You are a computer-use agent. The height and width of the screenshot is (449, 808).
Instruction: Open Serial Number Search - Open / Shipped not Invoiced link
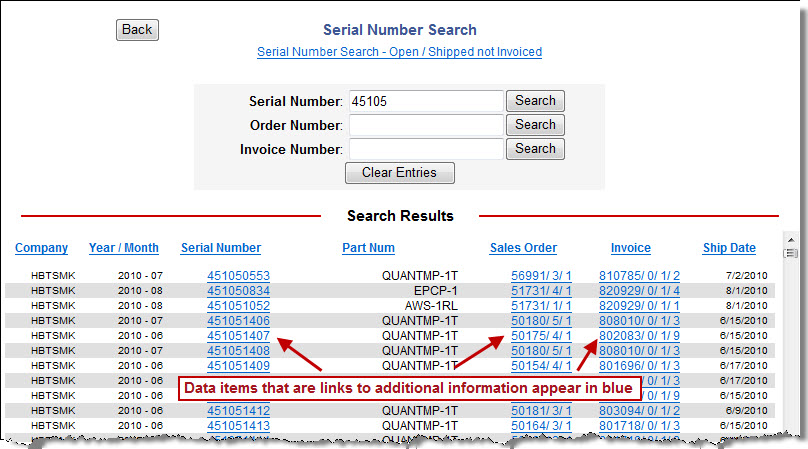tap(399, 52)
